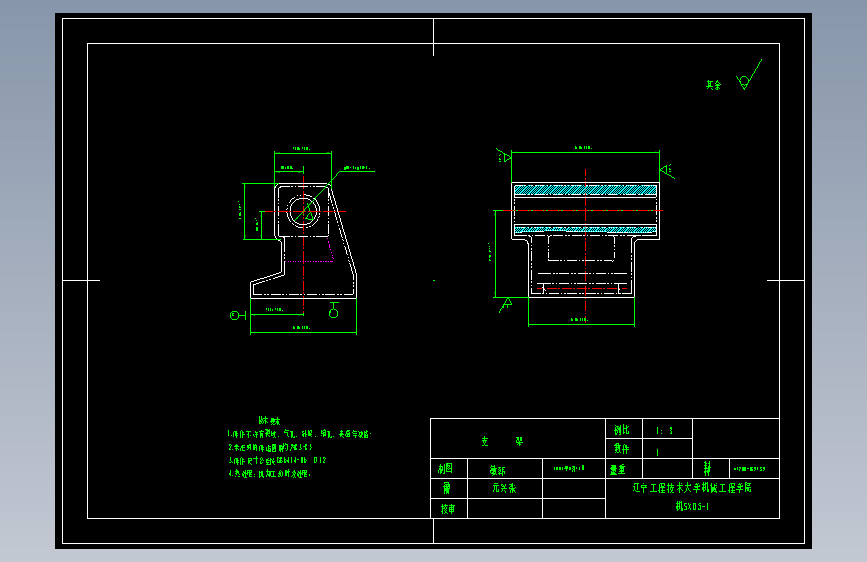This screenshot has height=562, width=867.
Task: Click the '技术要求' technical requirements heading
Action: point(269,420)
